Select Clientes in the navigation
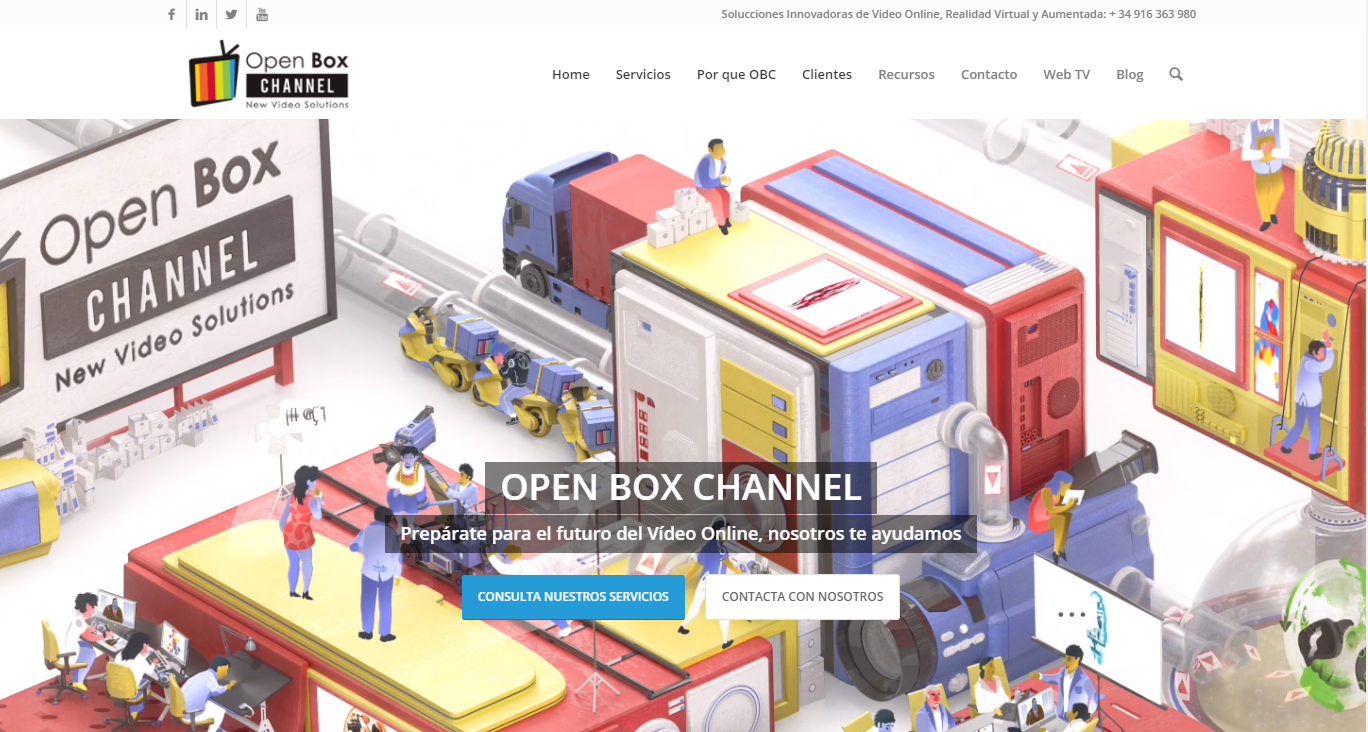The image size is (1368, 732). pyautogui.click(x=827, y=74)
